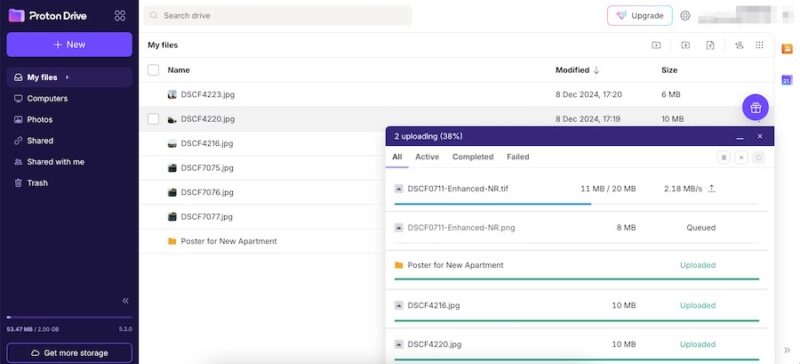The image size is (800, 364).
Task: Click the purple gift offer button
Action: click(755, 107)
